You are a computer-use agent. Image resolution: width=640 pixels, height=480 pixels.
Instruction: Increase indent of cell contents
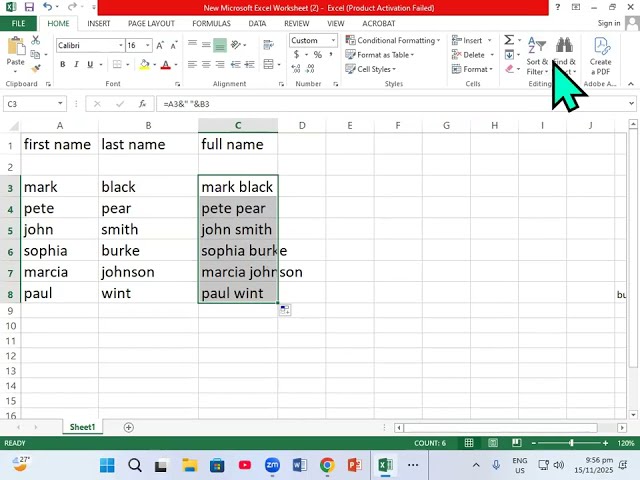tap(249, 64)
